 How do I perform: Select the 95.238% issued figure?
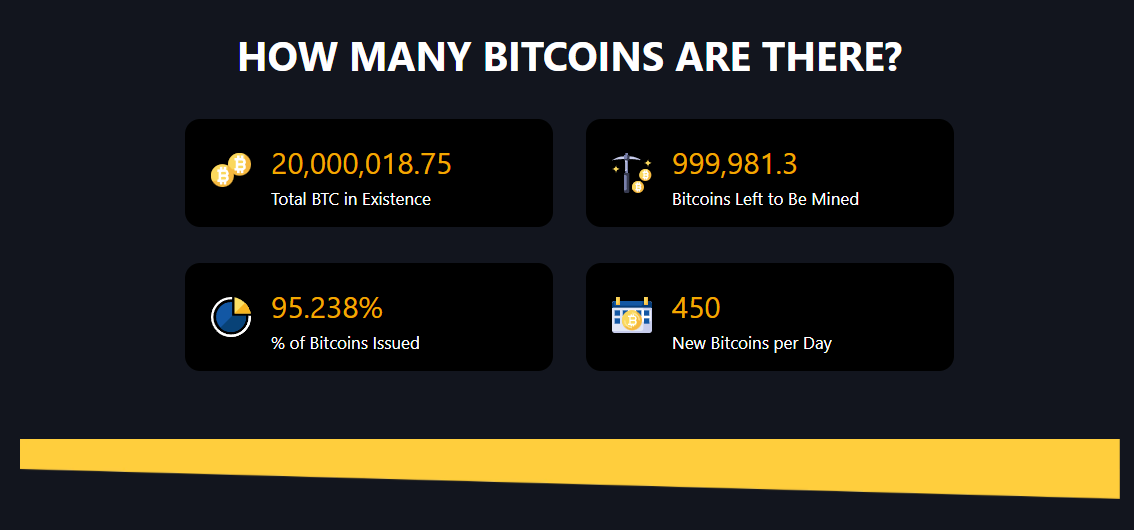pyautogui.click(x=326, y=308)
